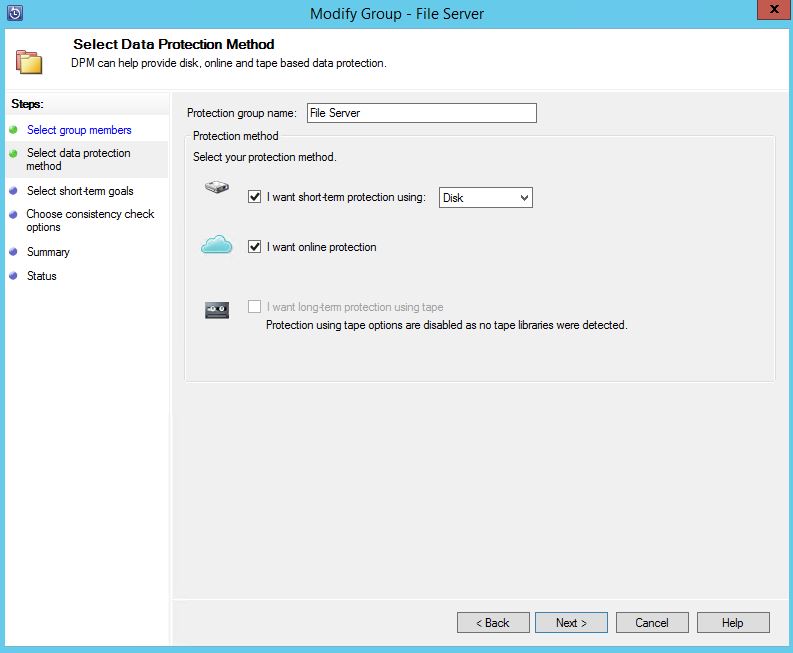Screen dimensions: 793x653
Task: Click the long-term protection using tape checkbox
Action: click(254, 308)
